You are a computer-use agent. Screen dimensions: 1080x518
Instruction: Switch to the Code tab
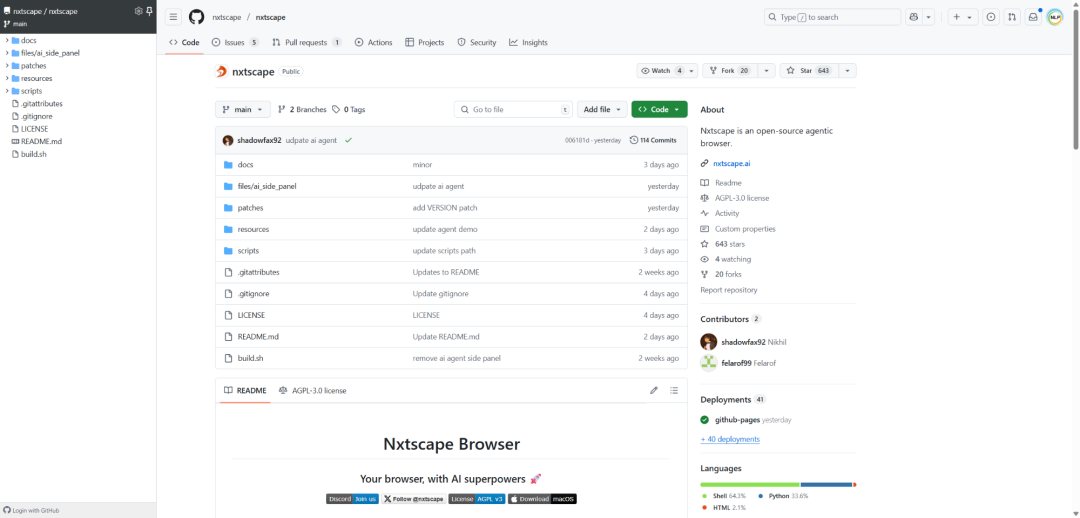(184, 42)
